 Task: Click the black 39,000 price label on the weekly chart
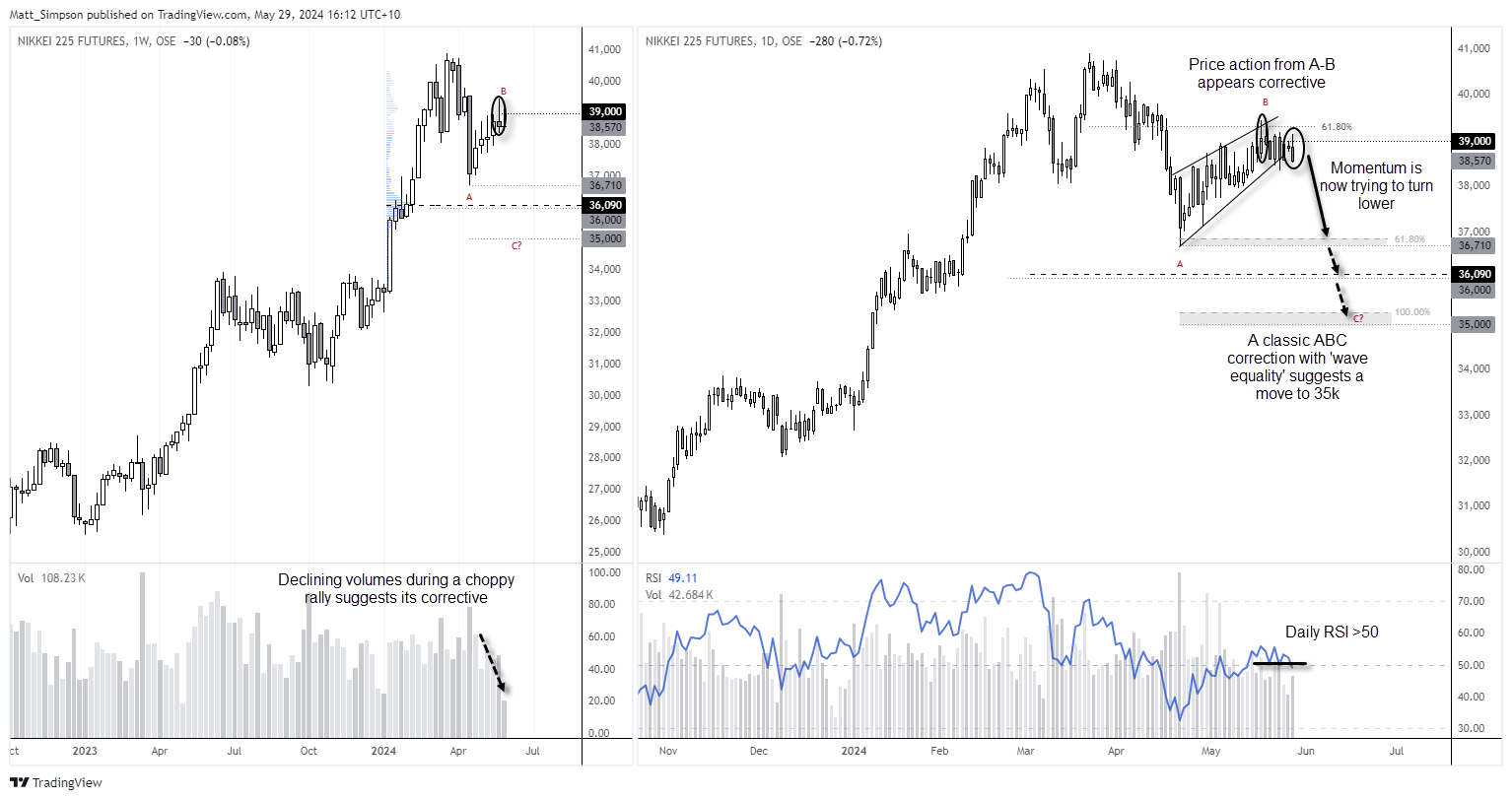(605, 112)
